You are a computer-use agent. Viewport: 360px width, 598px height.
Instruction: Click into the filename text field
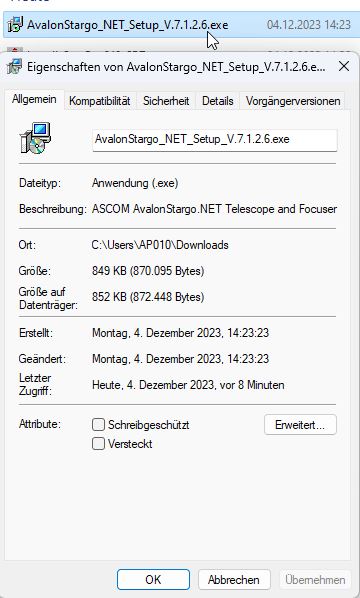(215, 140)
